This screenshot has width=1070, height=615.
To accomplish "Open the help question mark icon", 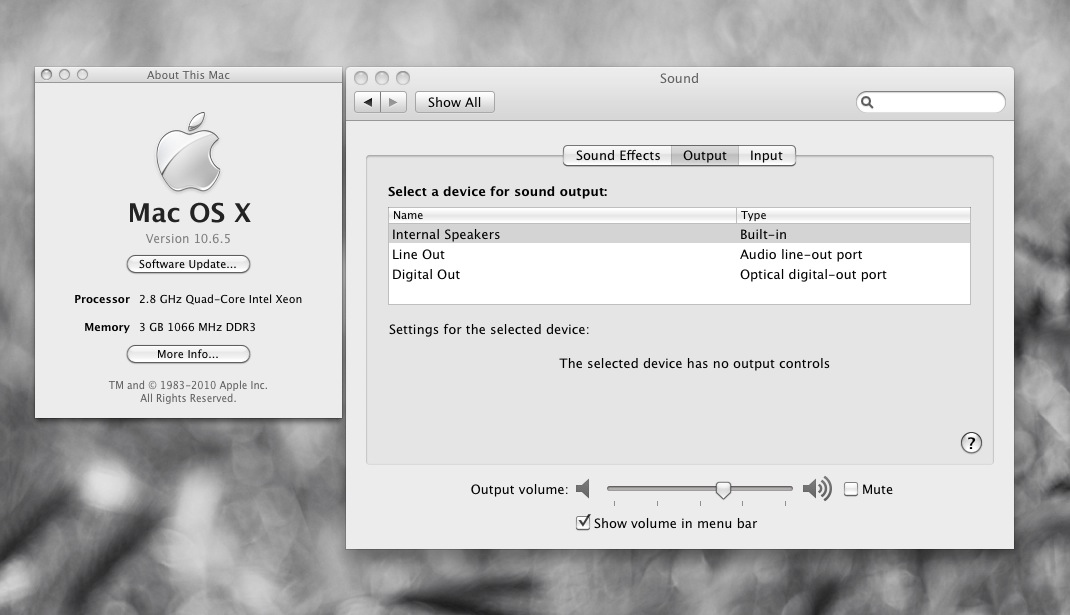I will pos(971,443).
